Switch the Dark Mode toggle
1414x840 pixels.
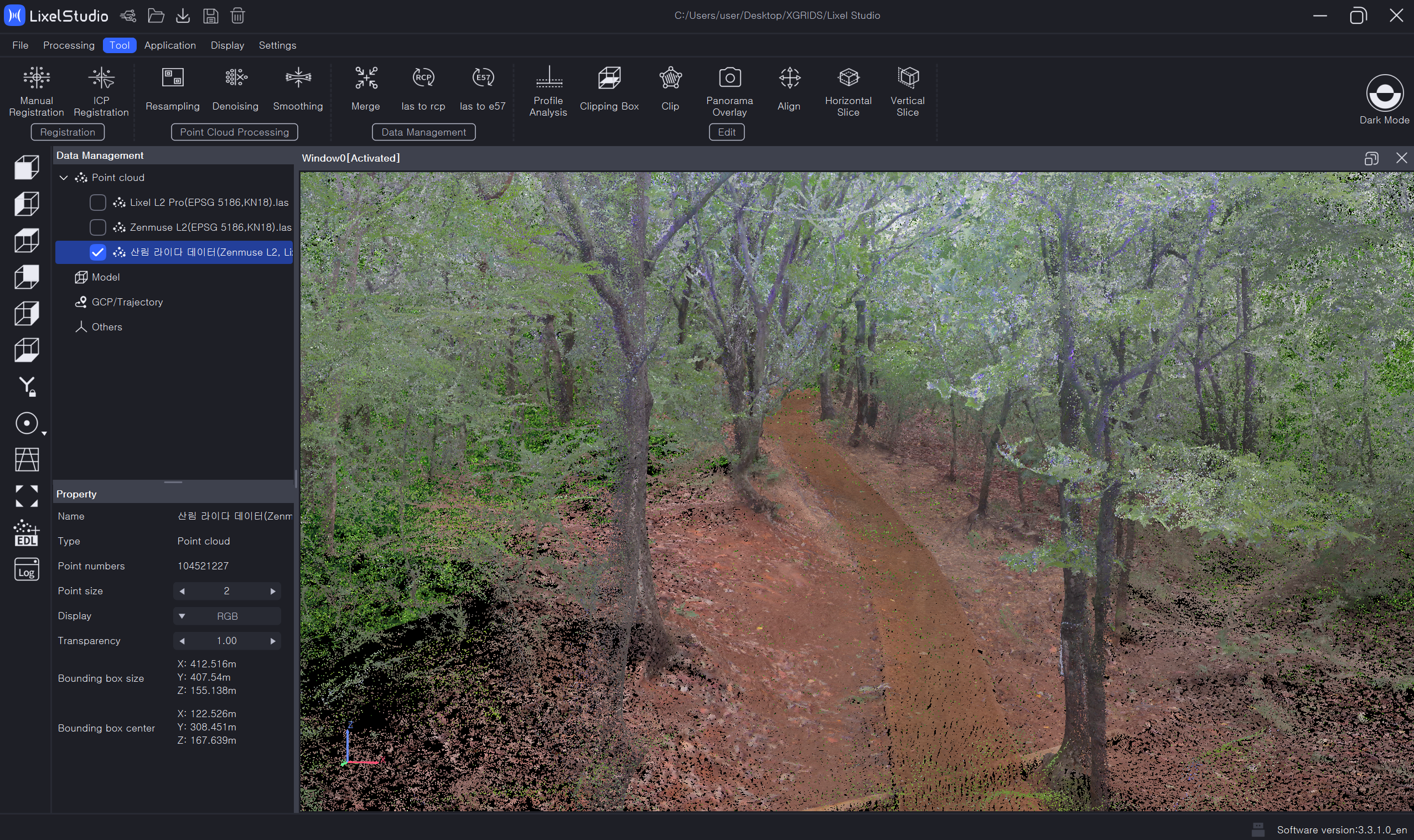coord(1384,94)
